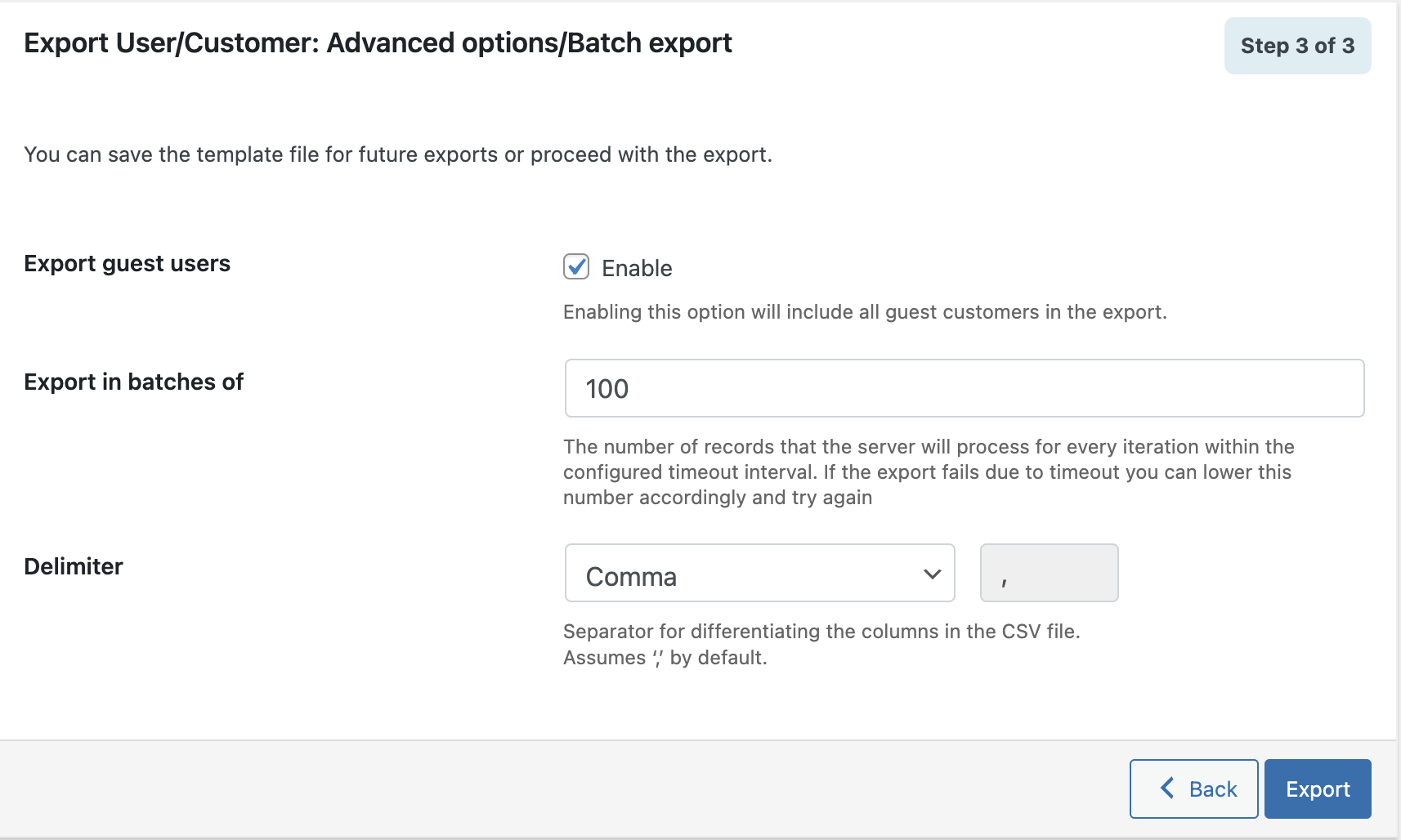Click the 'Delimiter' label
The image size is (1401, 840).
74,566
